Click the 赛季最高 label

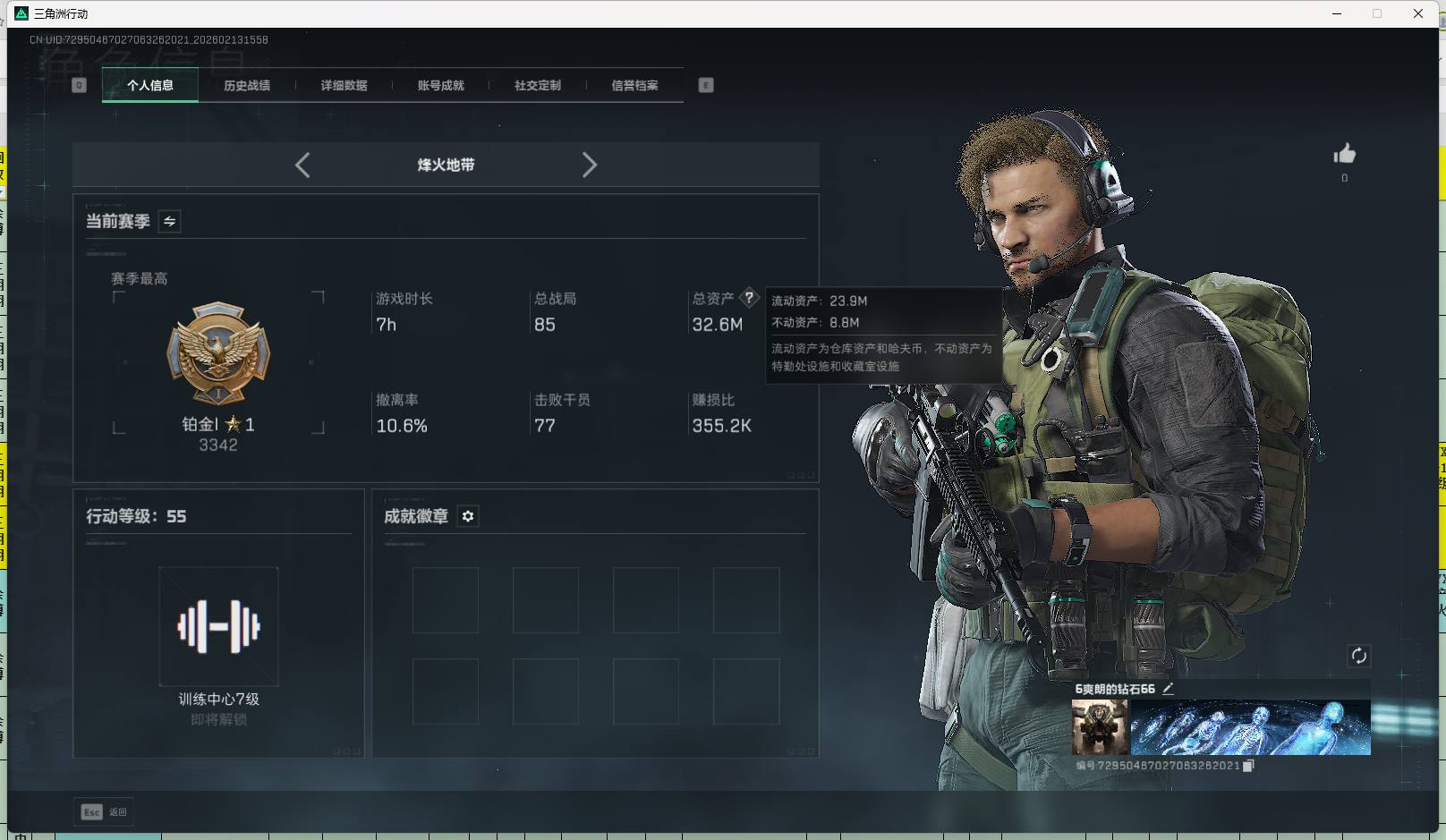(140, 278)
